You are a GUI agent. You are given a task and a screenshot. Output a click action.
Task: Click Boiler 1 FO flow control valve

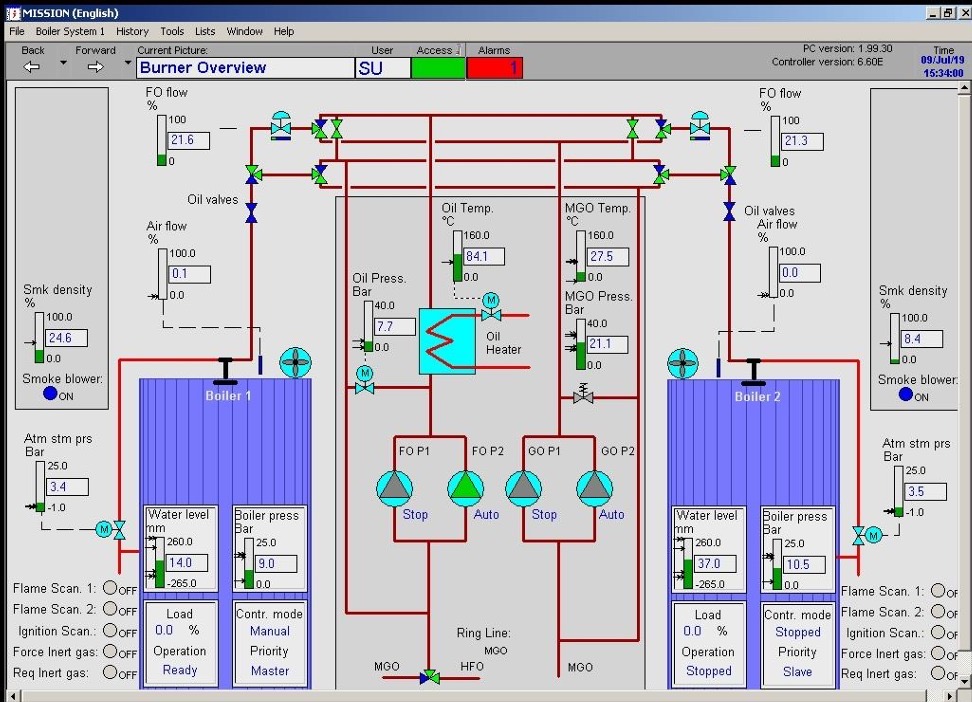[x=281, y=126]
